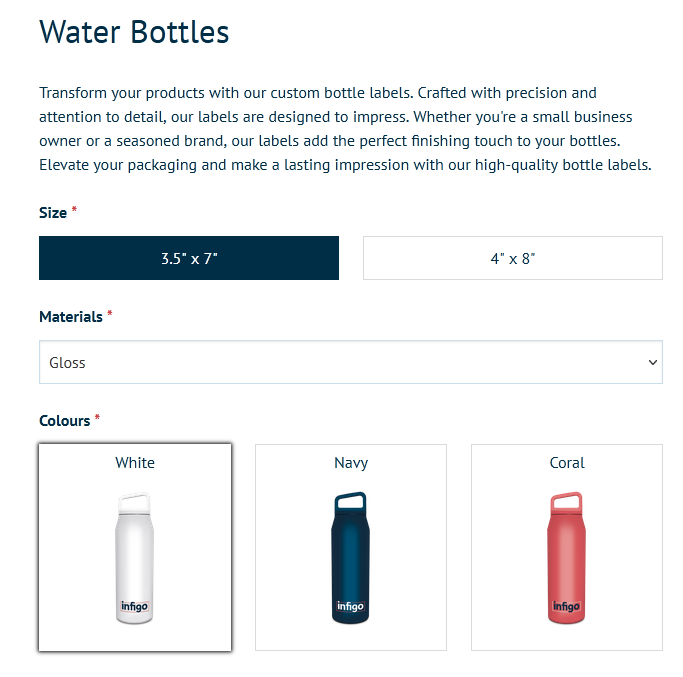Click the white bottle's cap handle

click(134, 502)
